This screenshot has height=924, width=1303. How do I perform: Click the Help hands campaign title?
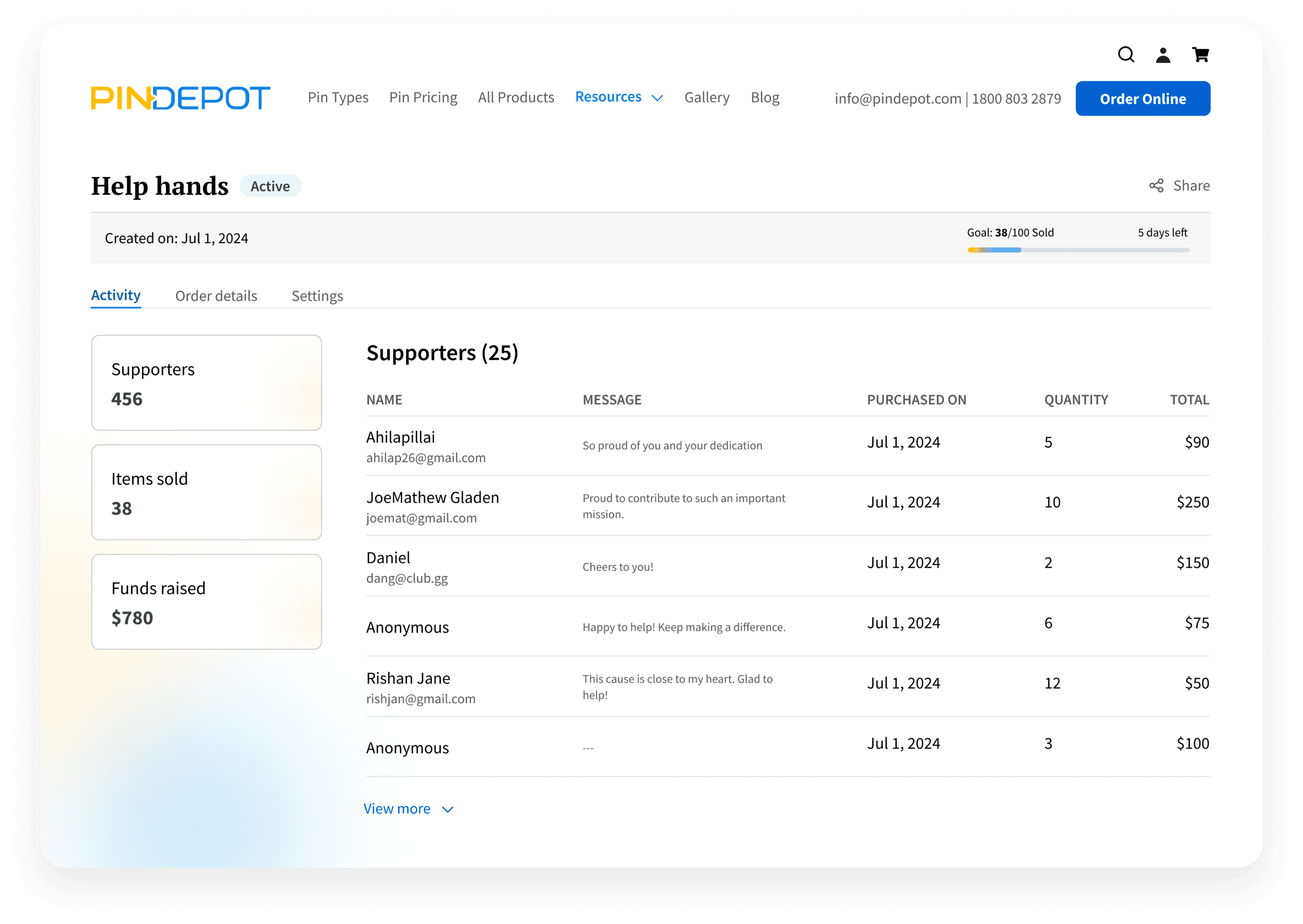click(x=160, y=186)
